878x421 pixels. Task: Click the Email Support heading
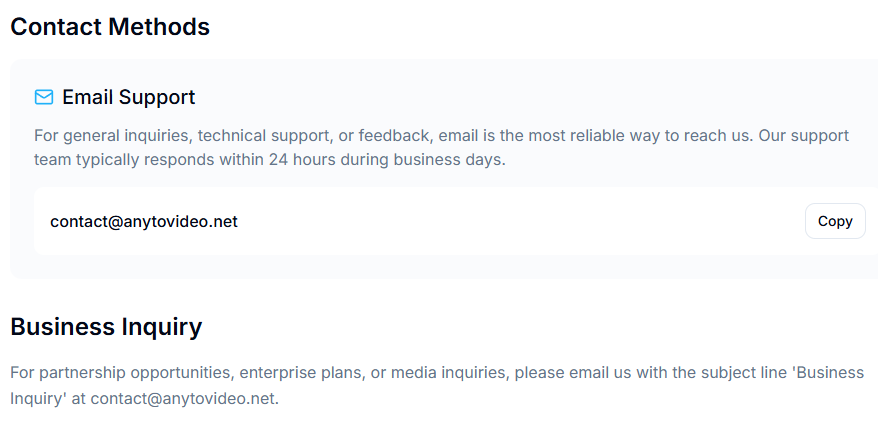[x=128, y=97]
